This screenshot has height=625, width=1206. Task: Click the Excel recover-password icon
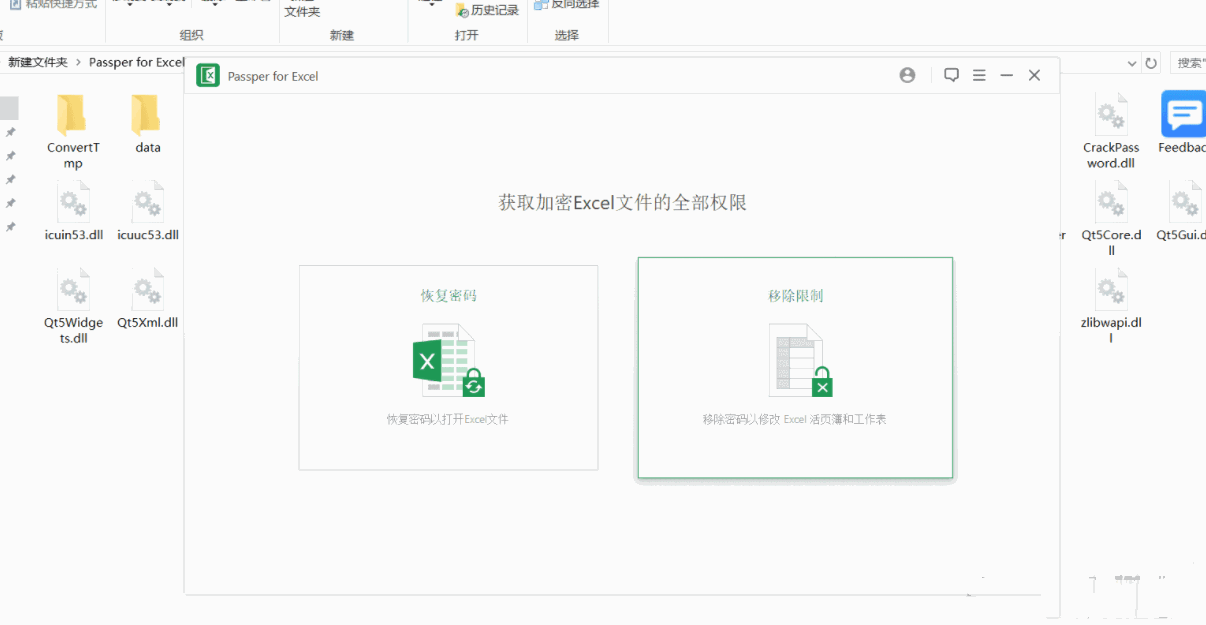pos(448,360)
